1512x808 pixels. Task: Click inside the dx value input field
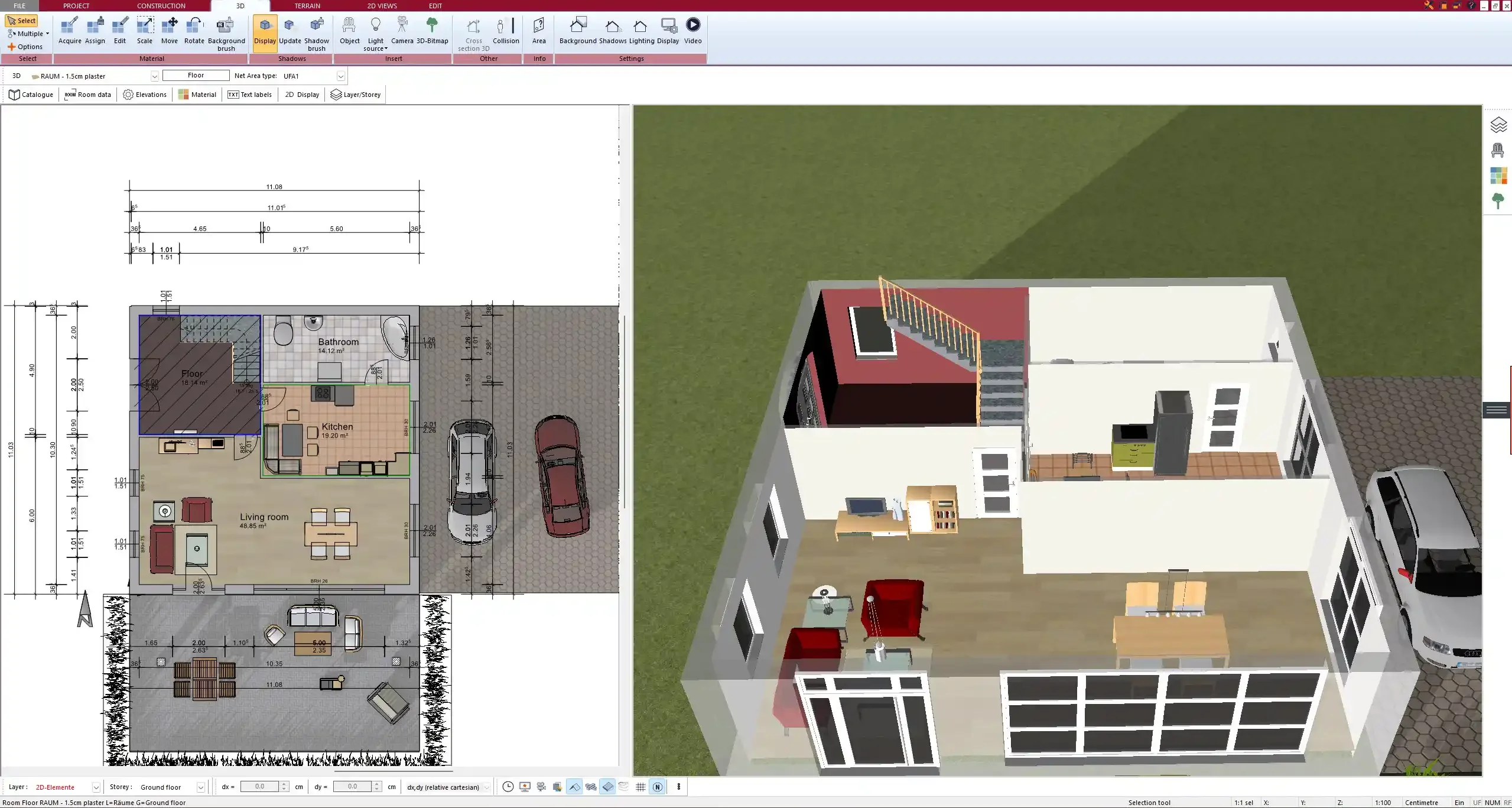tap(260, 787)
